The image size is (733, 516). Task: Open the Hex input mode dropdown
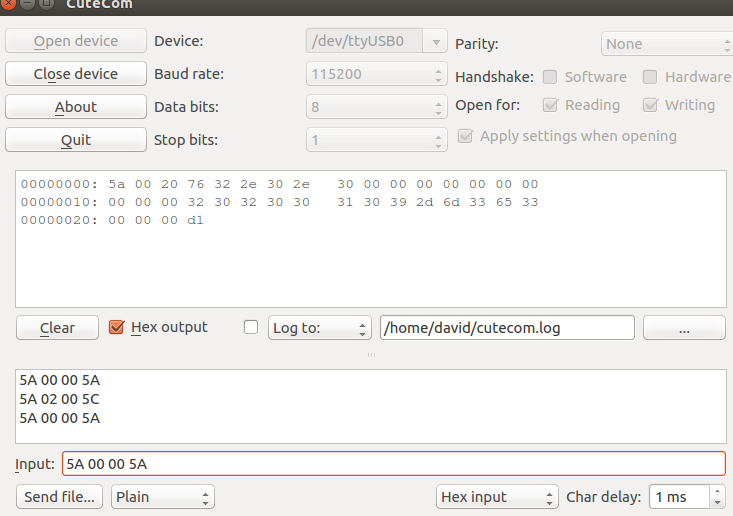coord(497,497)
